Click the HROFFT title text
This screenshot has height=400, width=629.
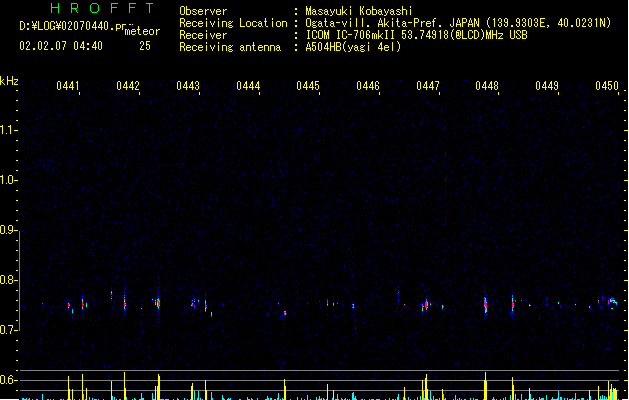(x=103, y=8)
